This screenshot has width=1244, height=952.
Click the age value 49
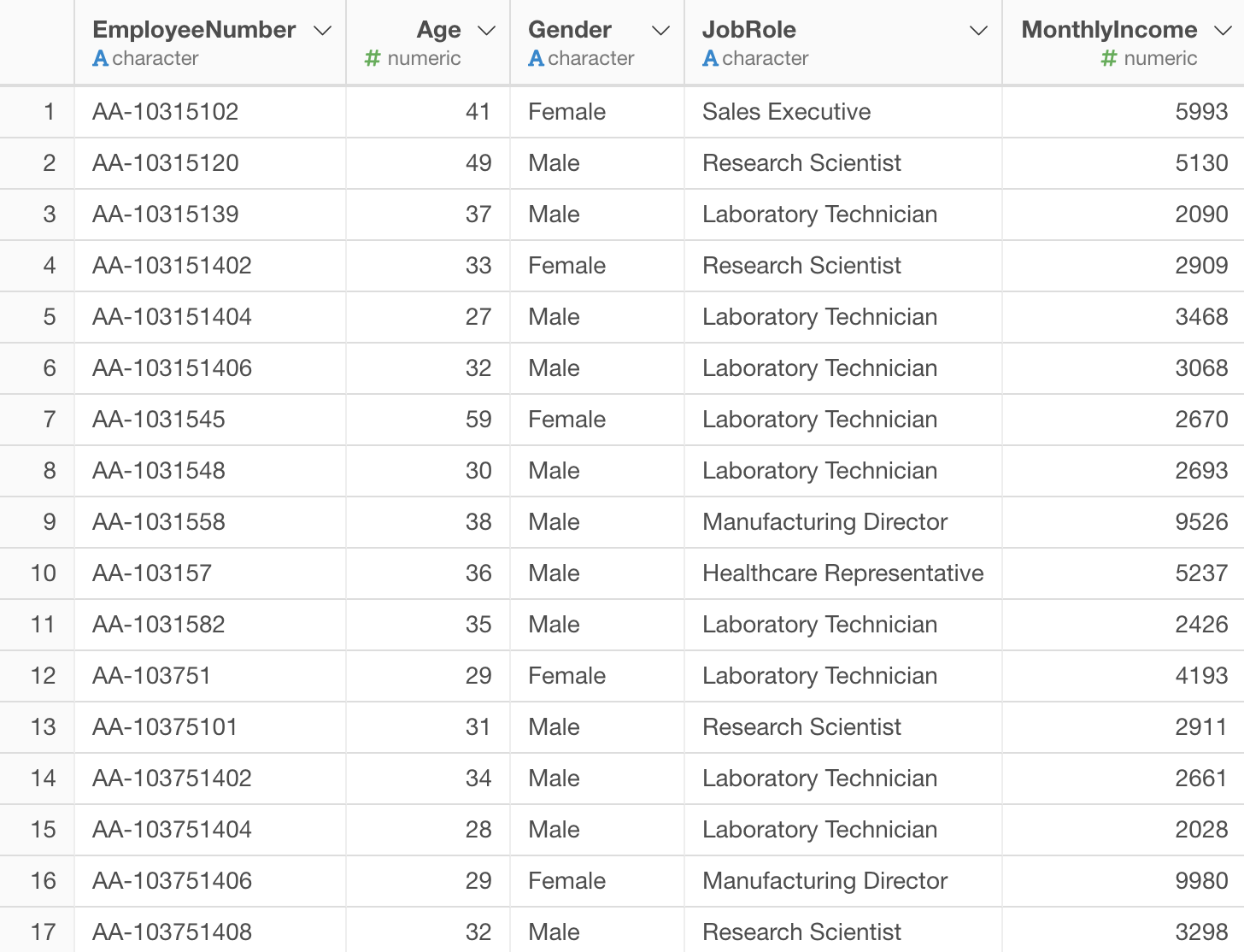click(478, 163)
